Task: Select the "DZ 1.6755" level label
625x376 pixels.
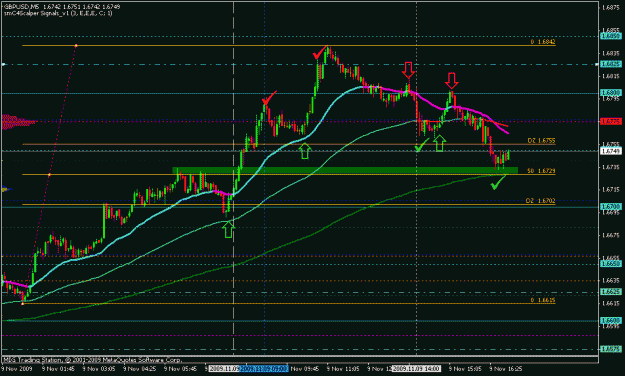Action: pos(541,140)
